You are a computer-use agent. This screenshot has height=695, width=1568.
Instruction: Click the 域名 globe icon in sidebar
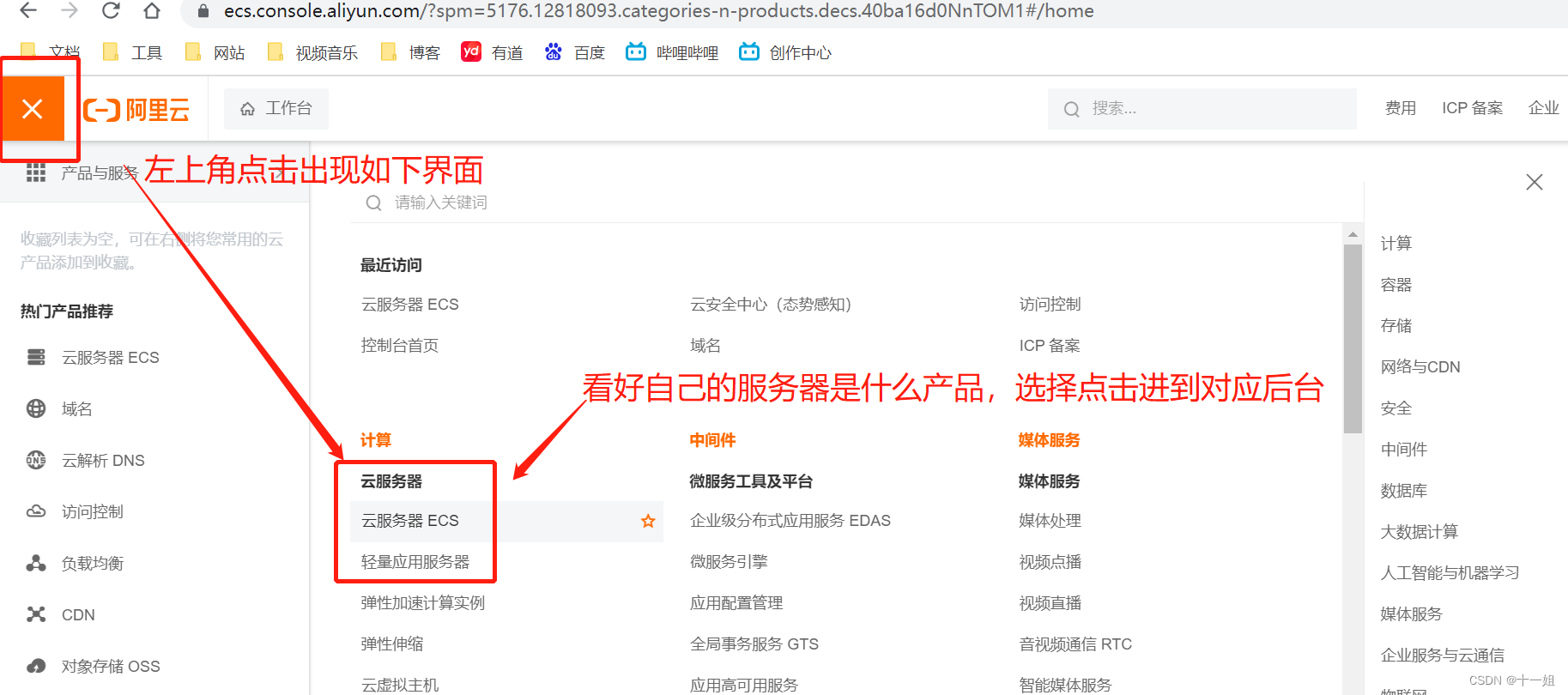click(36, 408)
